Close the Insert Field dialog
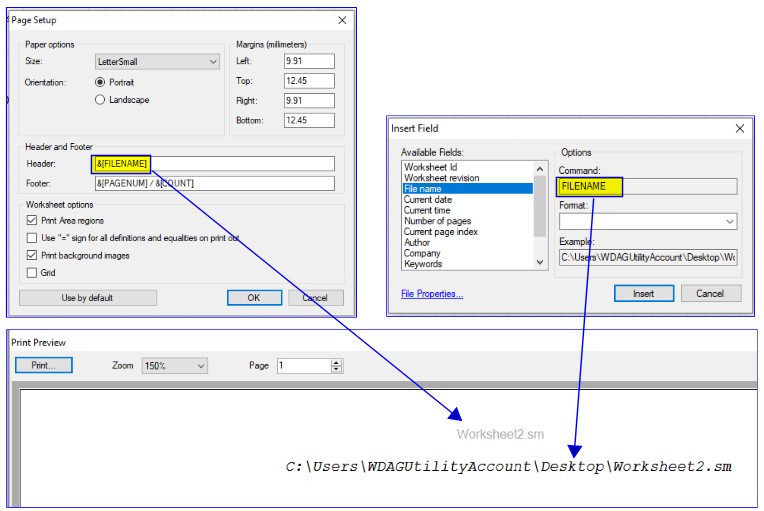Image resolution: width=764 pixels, height=511 pixels. pos(739,128)
